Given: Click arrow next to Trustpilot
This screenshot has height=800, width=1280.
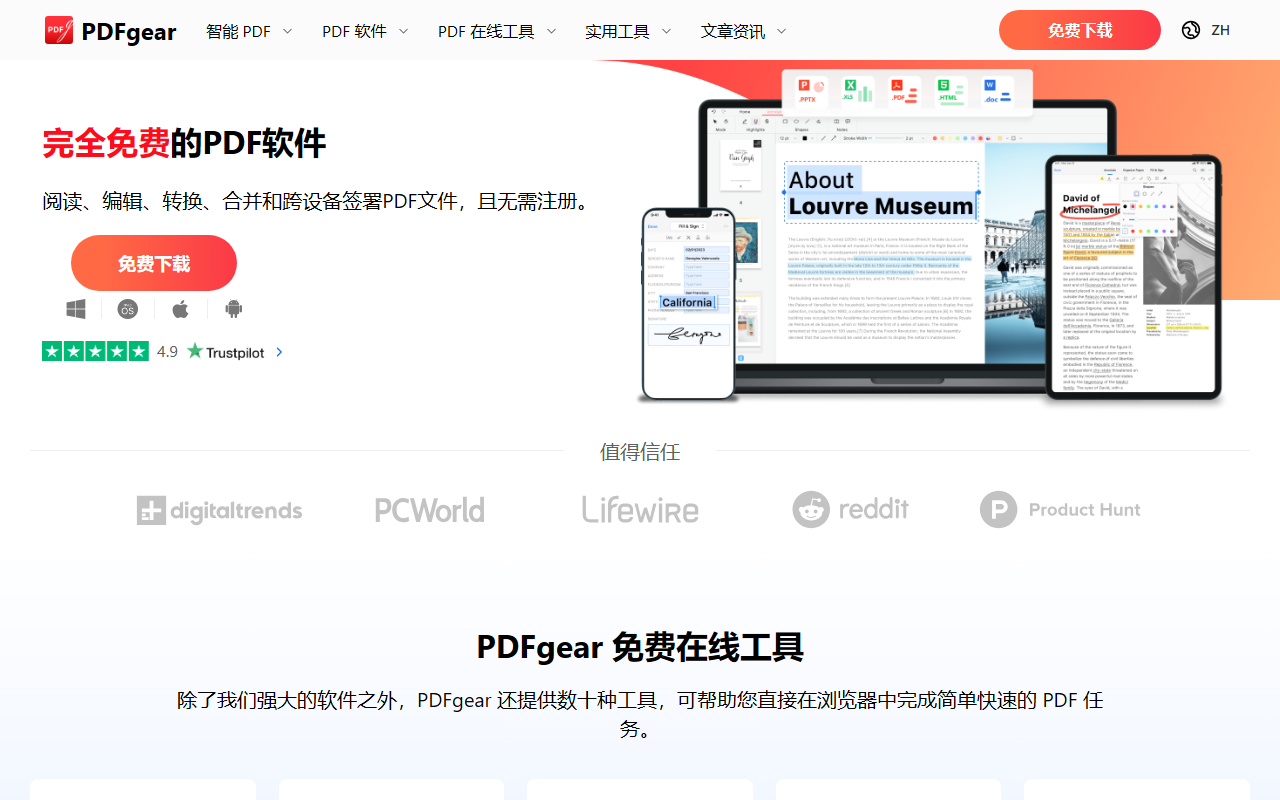Looking at the screenshot, I should pos(279,352).
